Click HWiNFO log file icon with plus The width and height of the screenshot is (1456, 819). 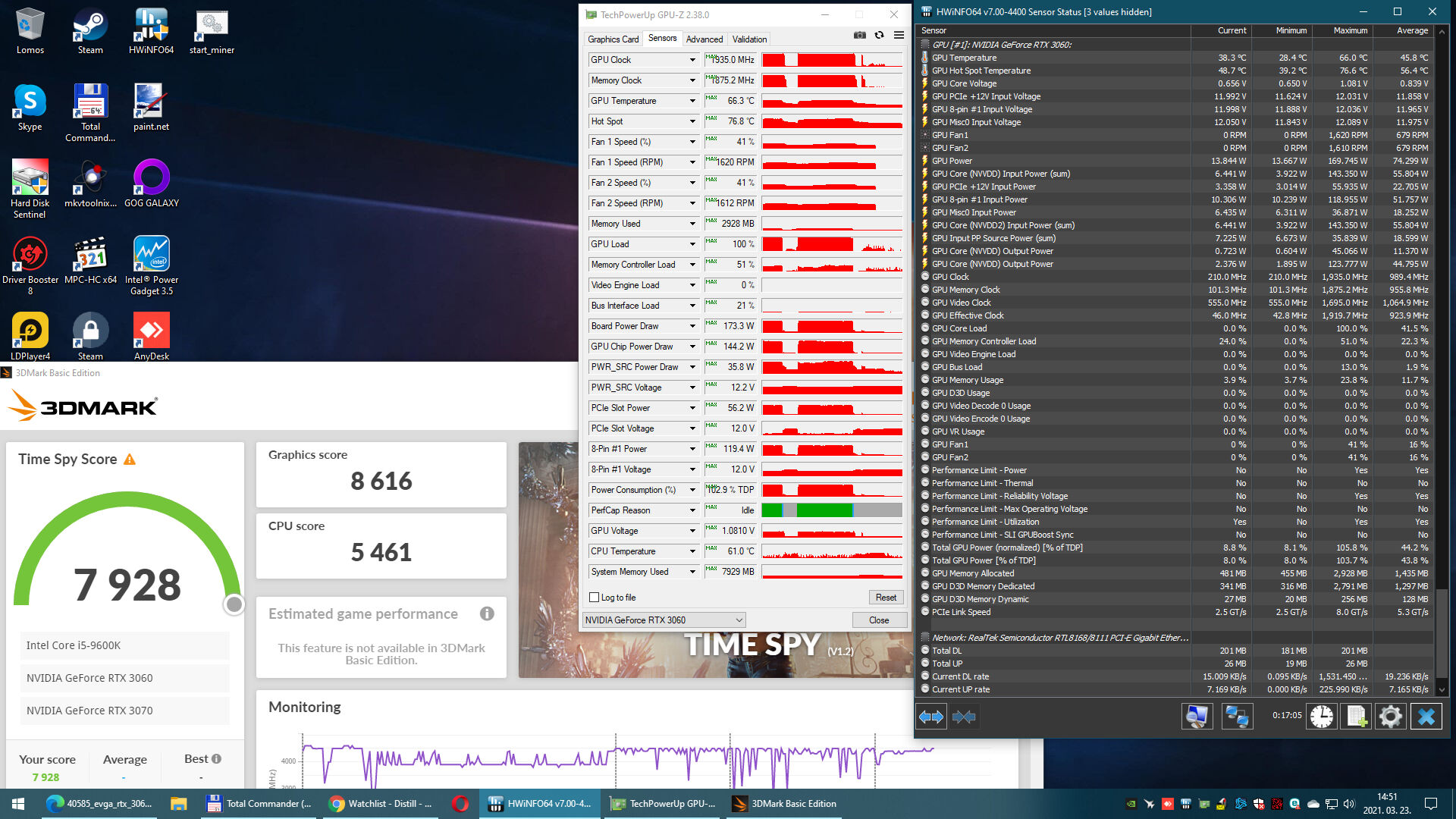click(x=1357, y=717)
